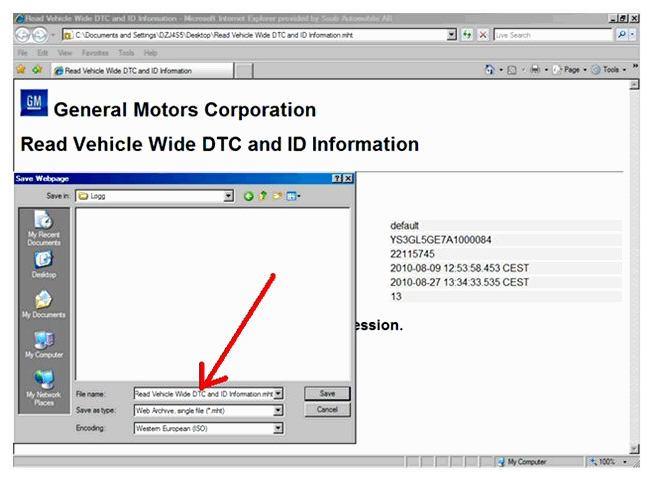
Task: Click the Print icon in command bar
Action: 535,70
